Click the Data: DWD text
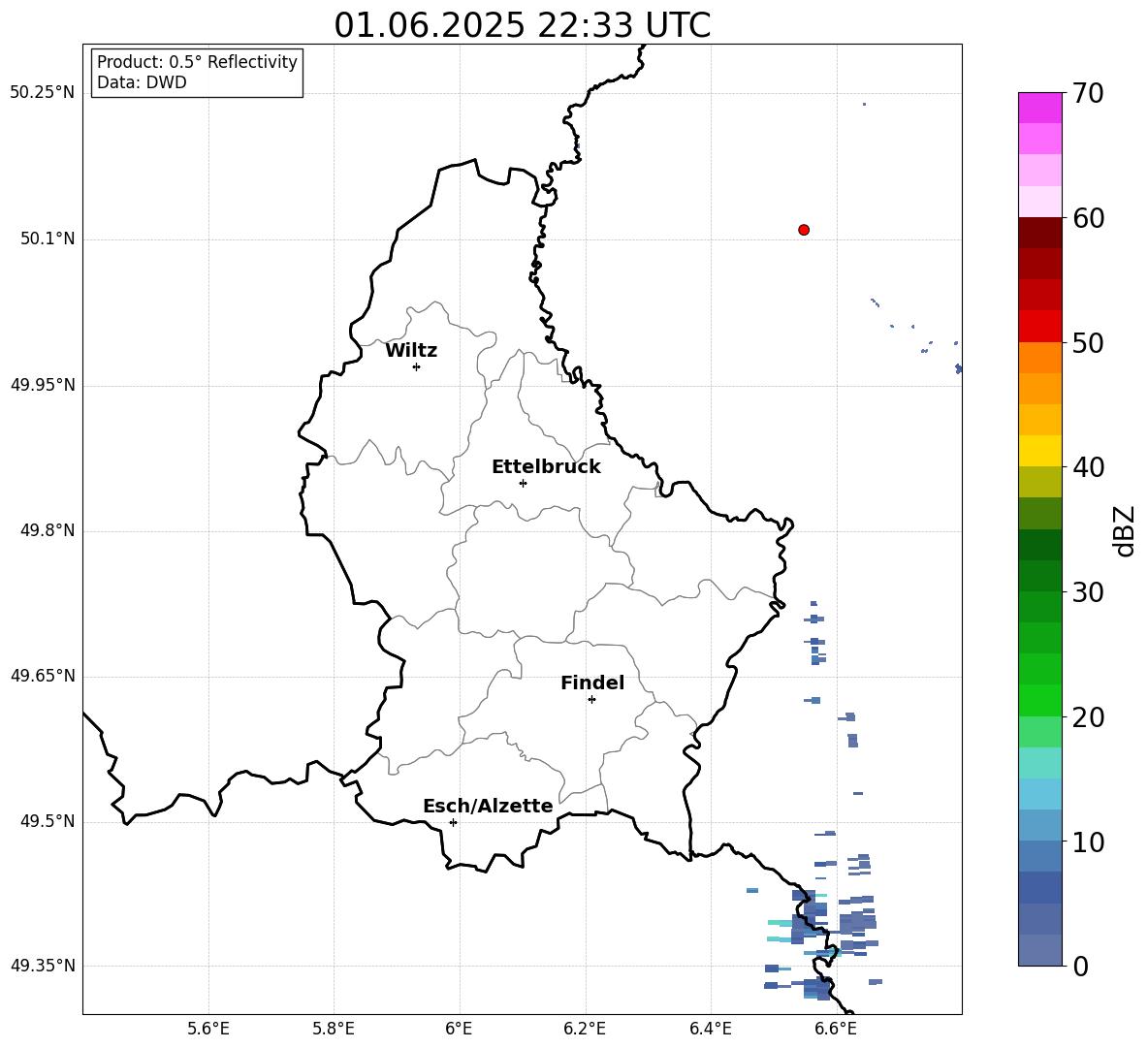1148x1048 pixels. 142,82
